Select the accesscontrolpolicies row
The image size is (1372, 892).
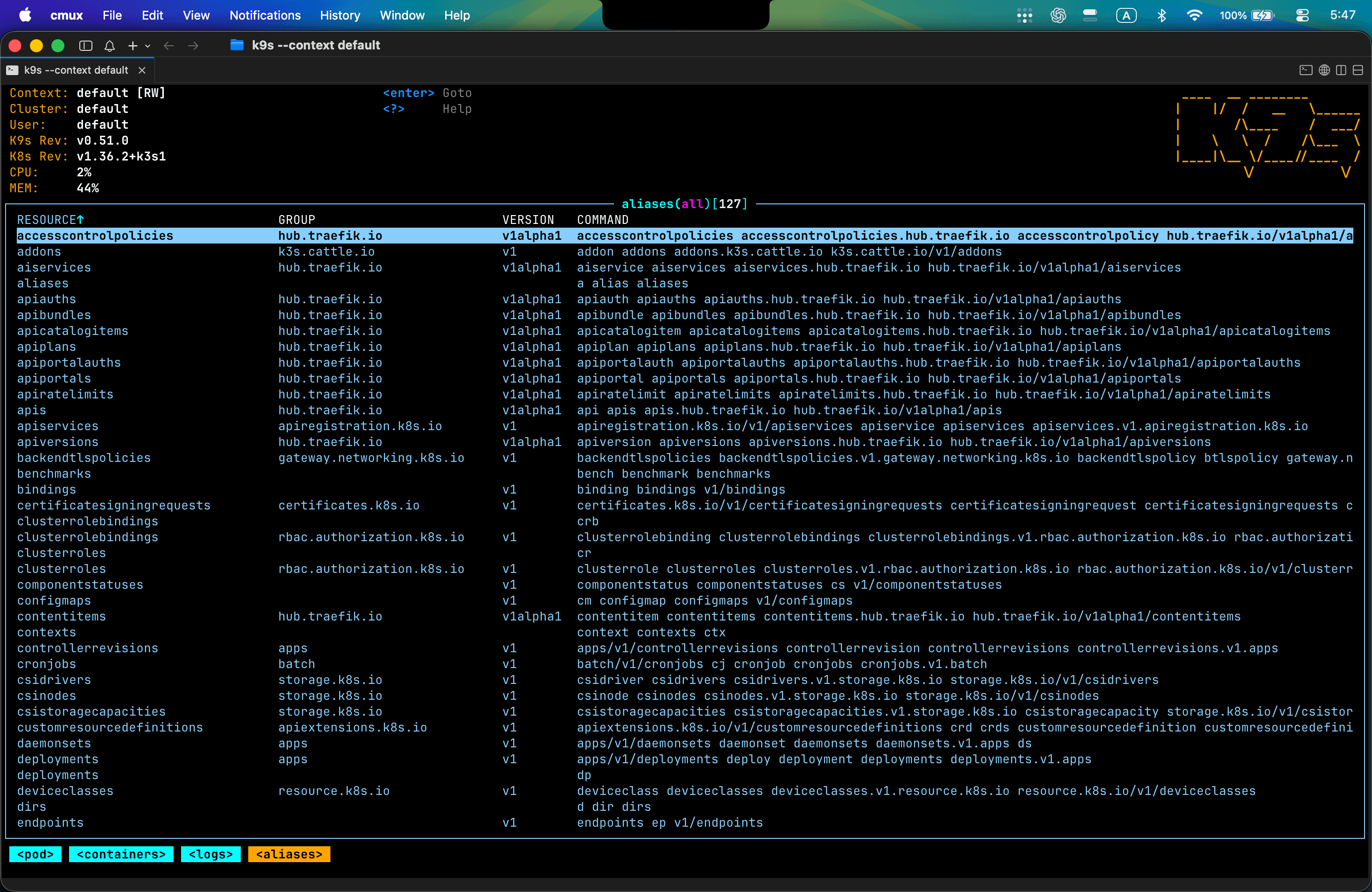[685, 236]
